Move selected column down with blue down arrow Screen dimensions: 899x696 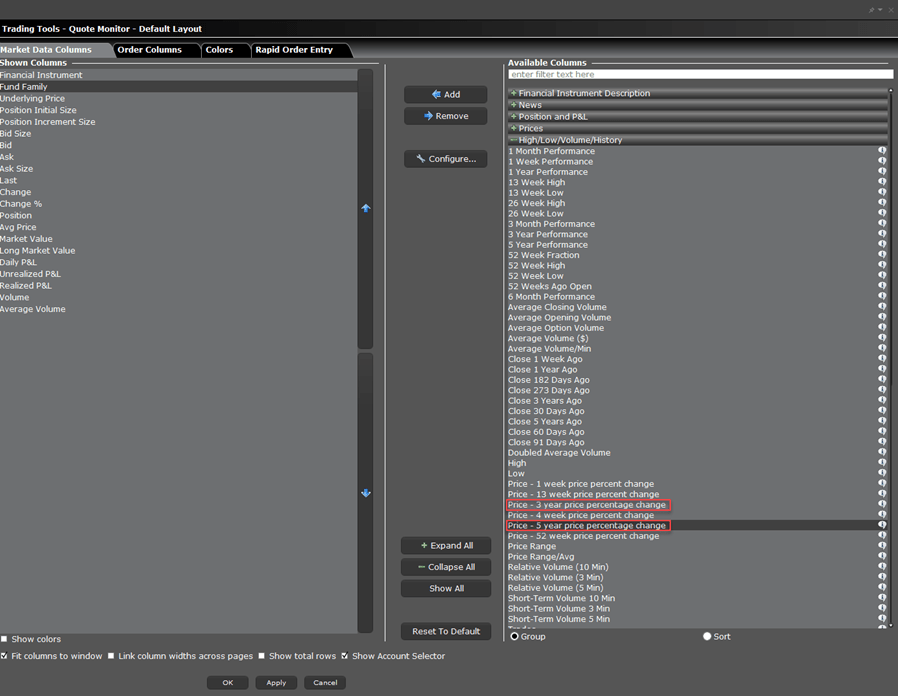(x=365, y=493)
